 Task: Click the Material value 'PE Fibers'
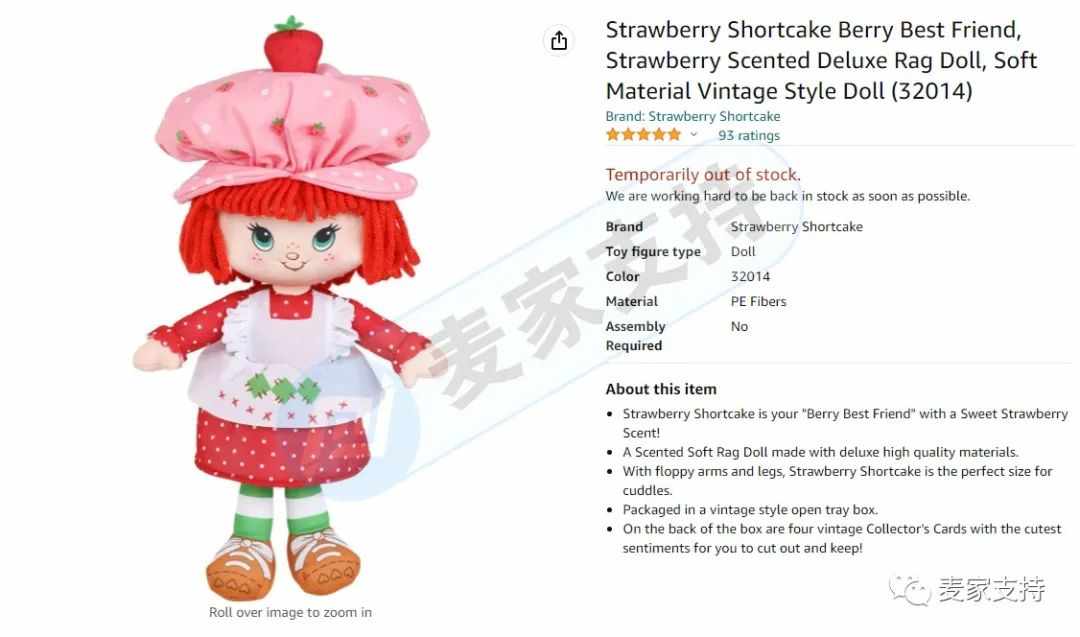[x=758, y=302]
